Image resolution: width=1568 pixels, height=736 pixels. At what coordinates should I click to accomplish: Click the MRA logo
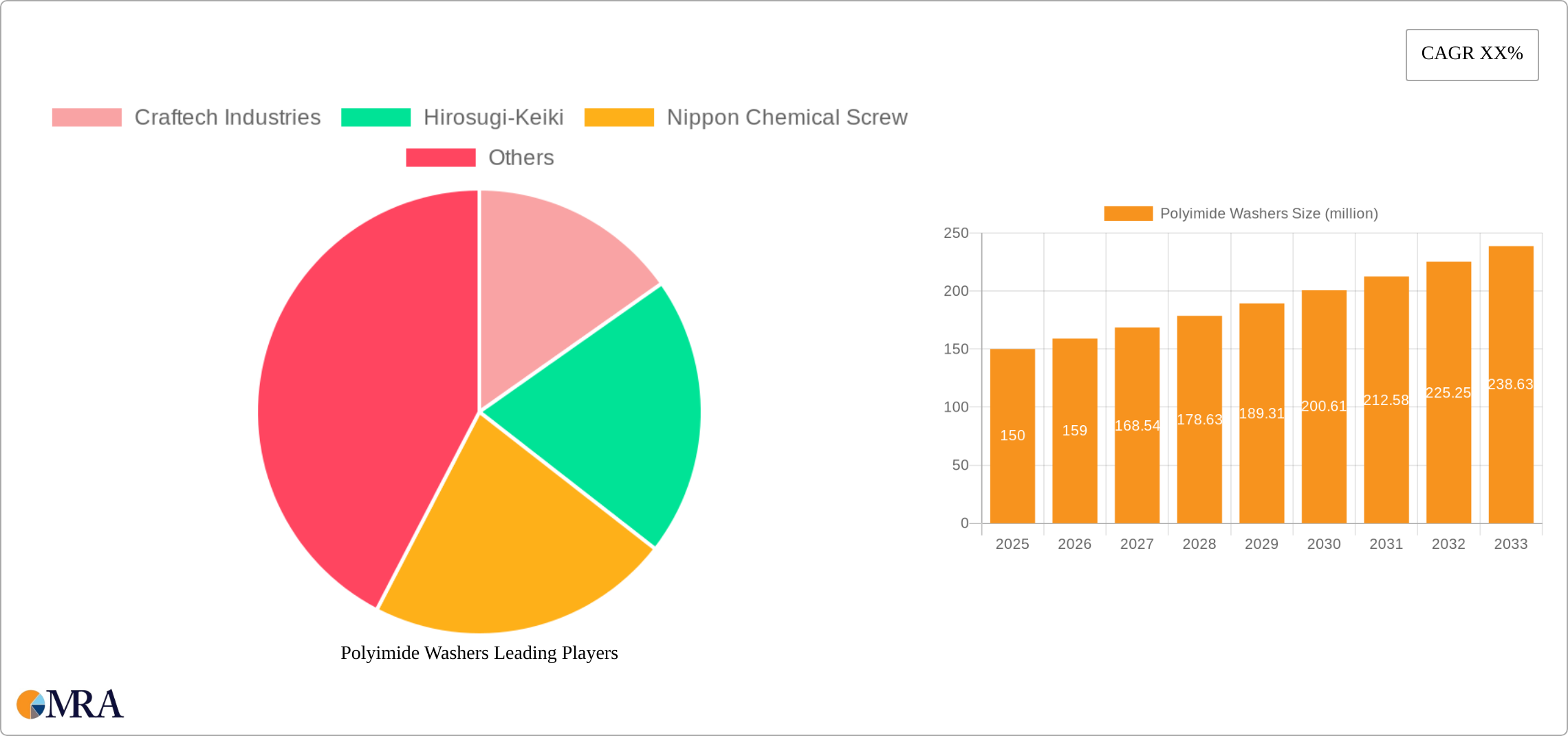coord(70,704)
